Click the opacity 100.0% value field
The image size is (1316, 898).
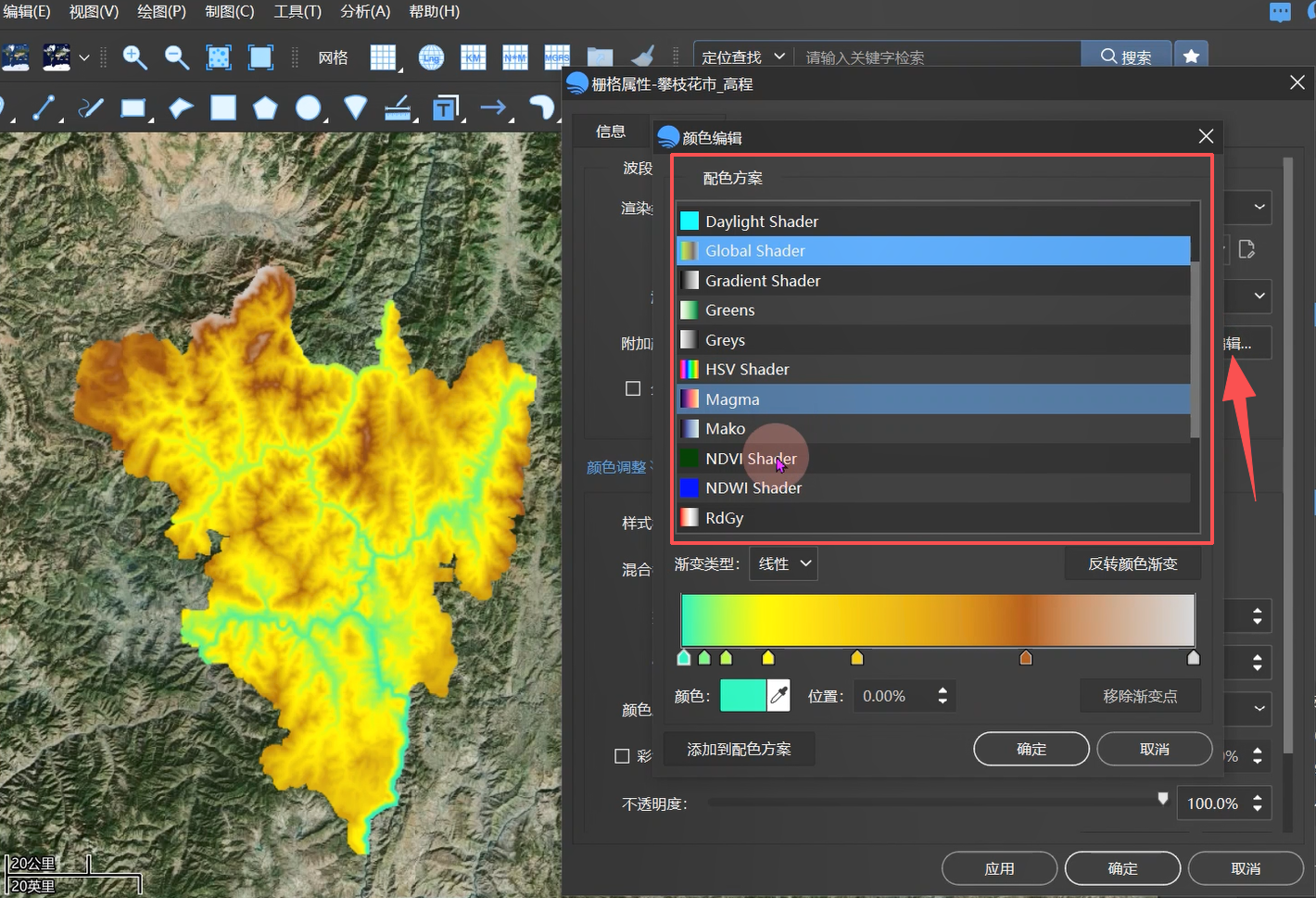(1212, 803)
